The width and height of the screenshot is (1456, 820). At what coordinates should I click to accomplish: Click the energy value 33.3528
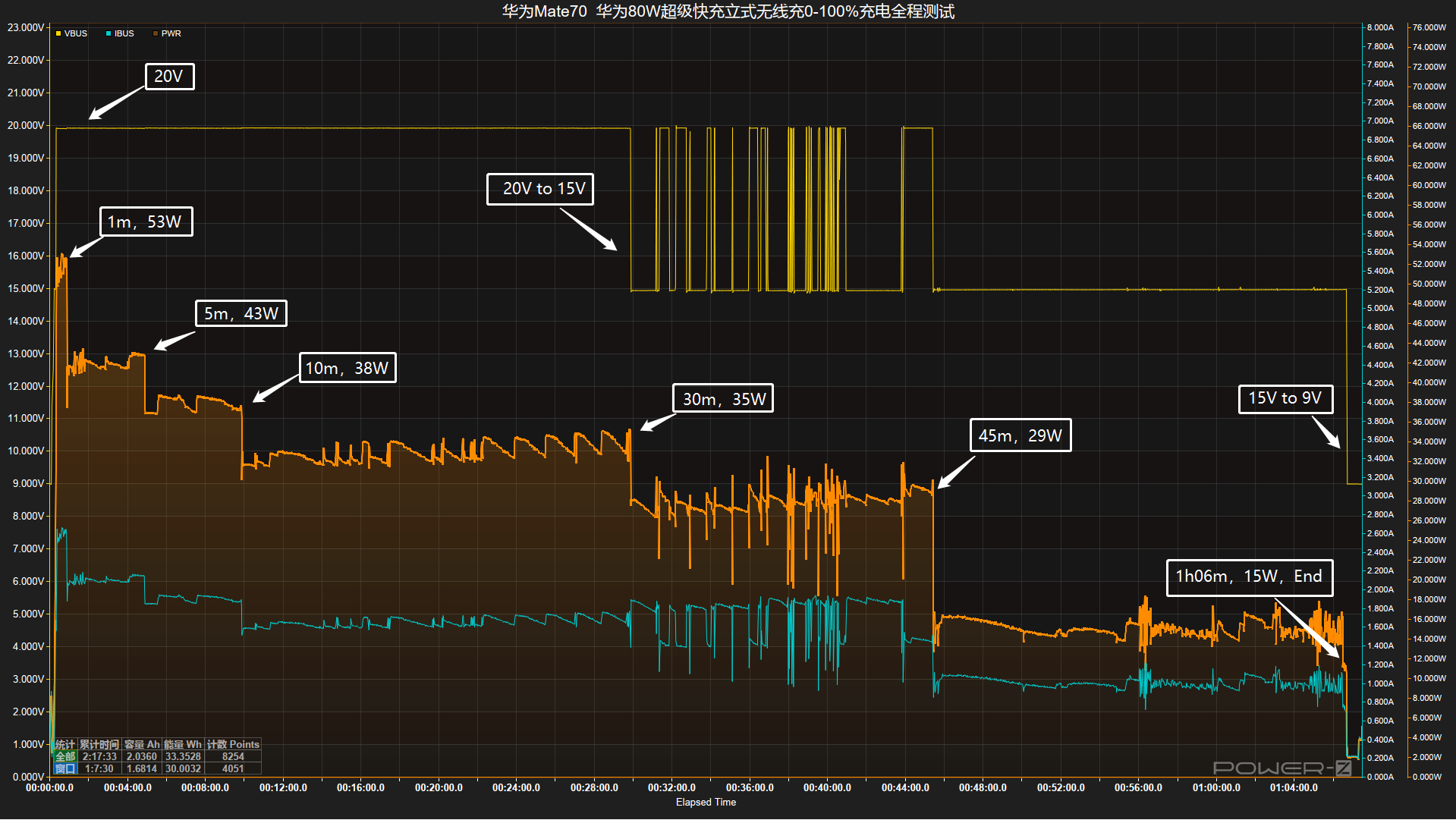[183, 756]
